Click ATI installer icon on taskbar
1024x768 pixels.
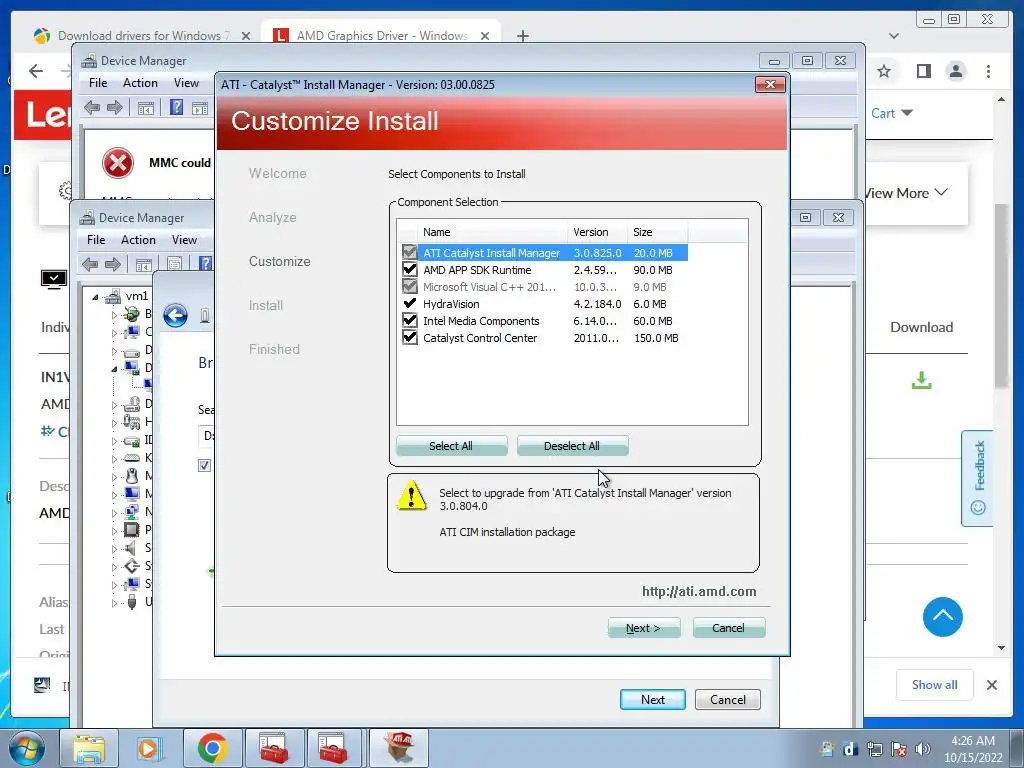(x=400, y=748)
